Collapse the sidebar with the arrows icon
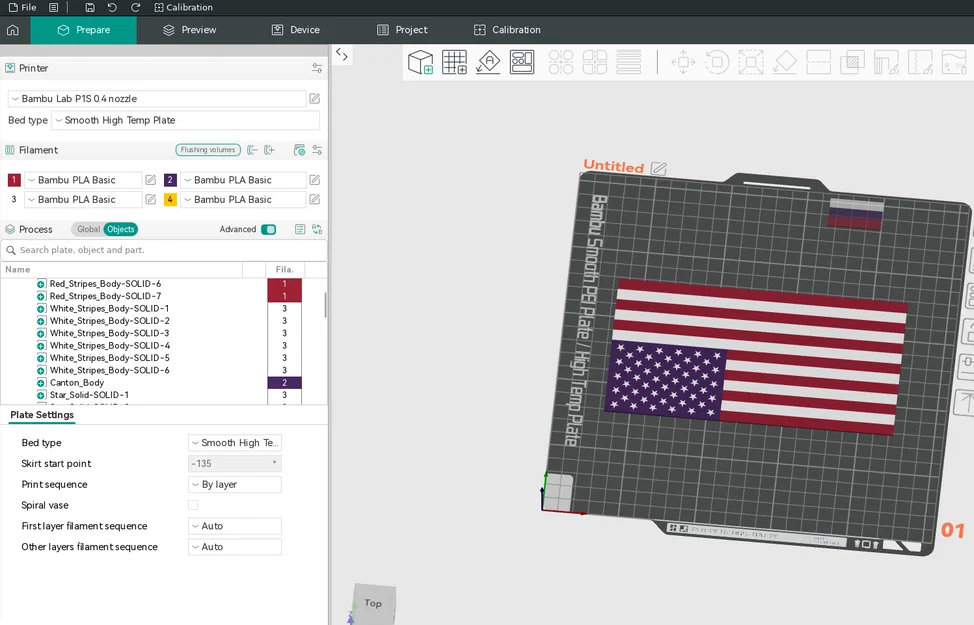This screenshot has width=974, height=625. [x=342, y=54]
